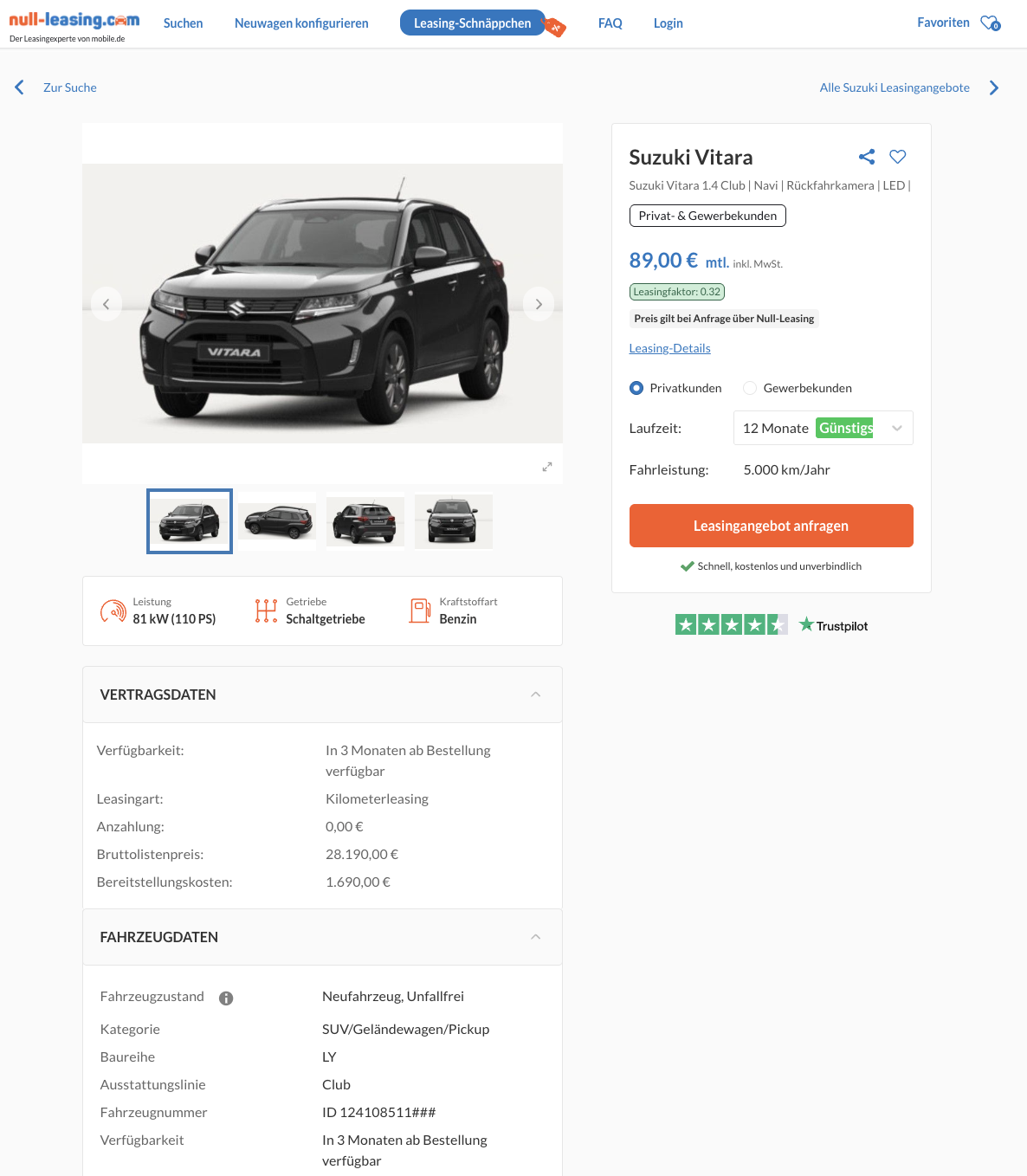Image resolution: width=1027 pixels, height=1176 pixels.
Task: Select the Gewerbekunden radio option
Action: (x=750, y=388)
